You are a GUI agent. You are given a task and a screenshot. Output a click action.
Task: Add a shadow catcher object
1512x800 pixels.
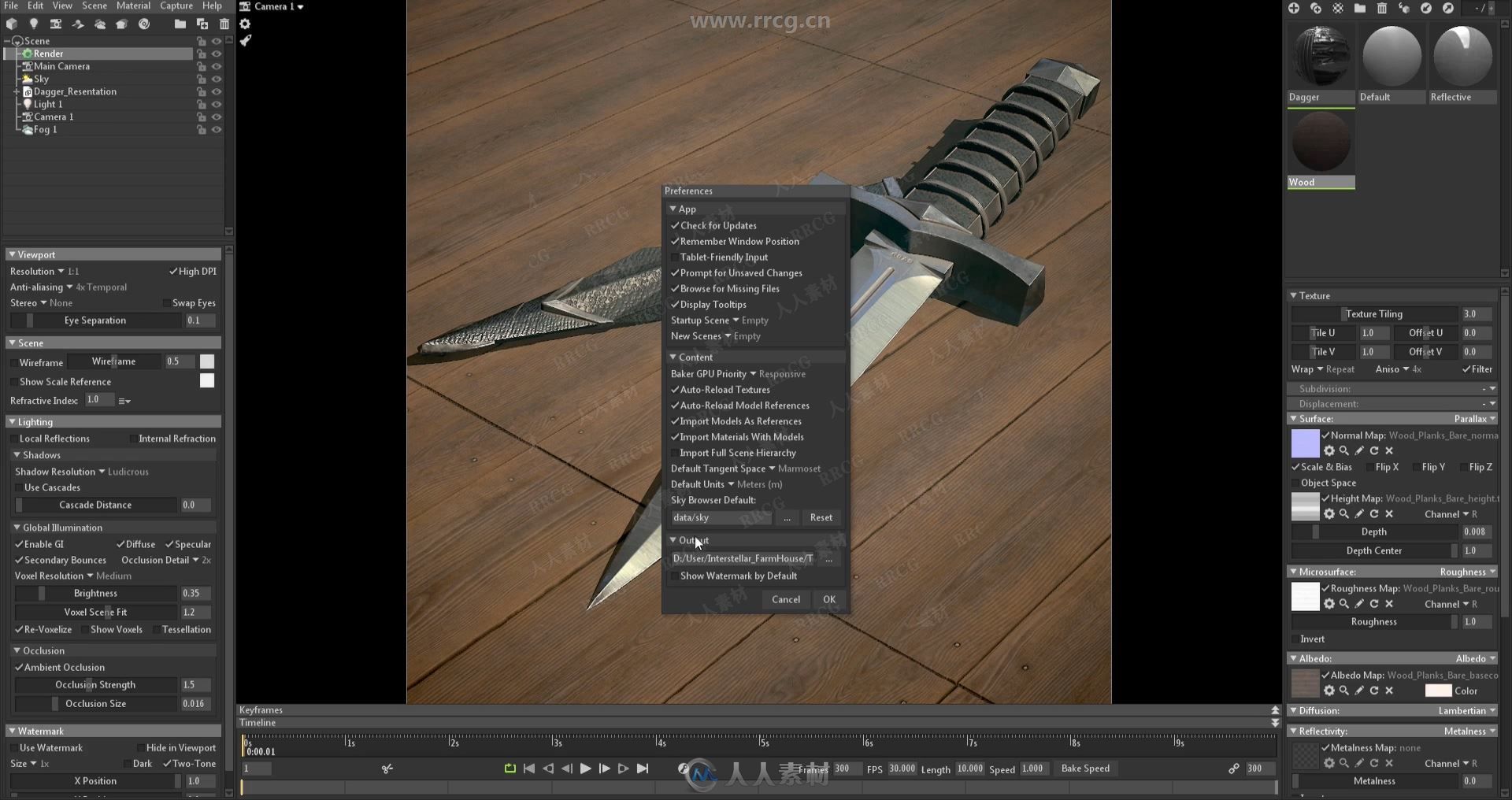pyautogui.click(x=78, y=24)
